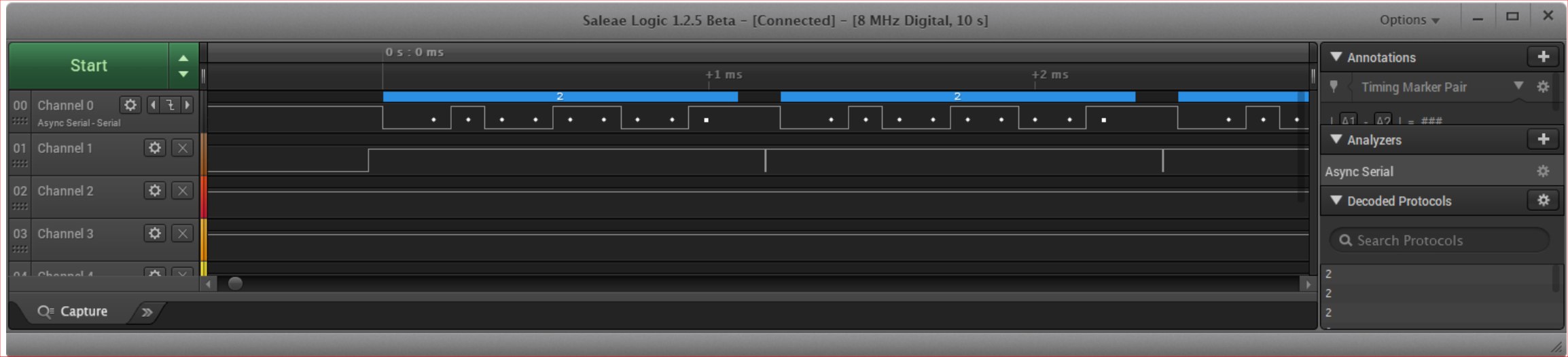Open Channel 3 settings gear
This screenshot has width=1568, height=357.
[155, 233]
